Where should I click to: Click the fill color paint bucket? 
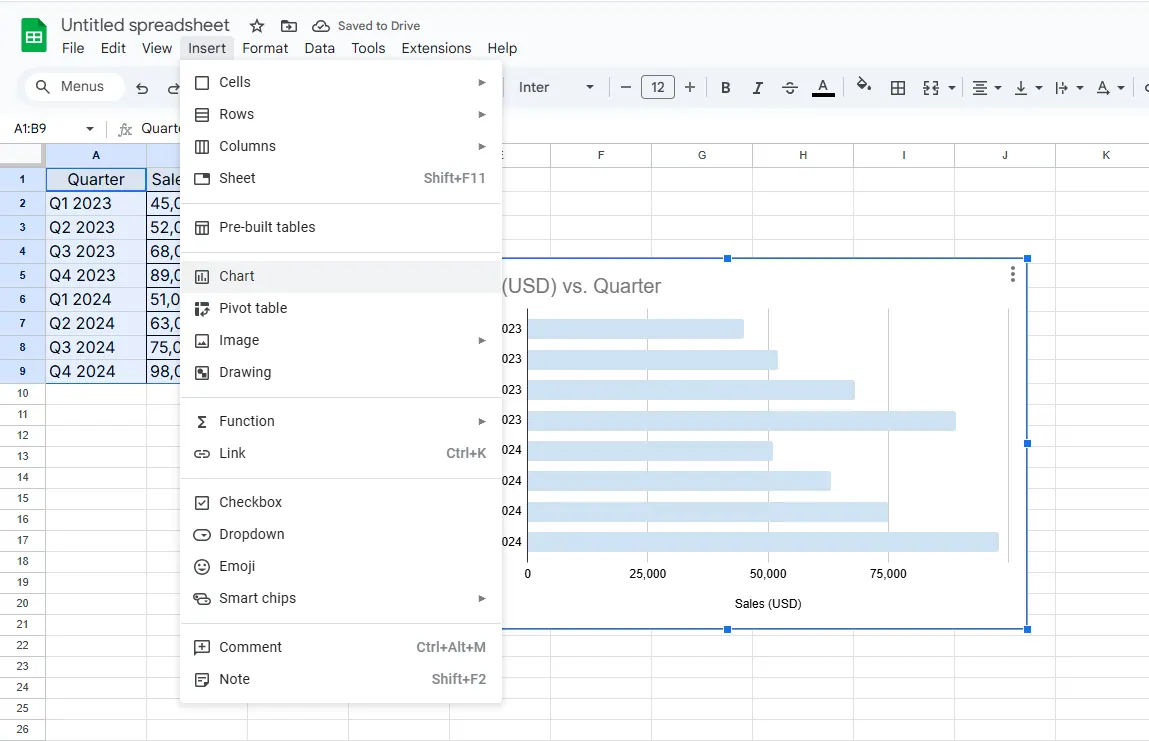864,87
